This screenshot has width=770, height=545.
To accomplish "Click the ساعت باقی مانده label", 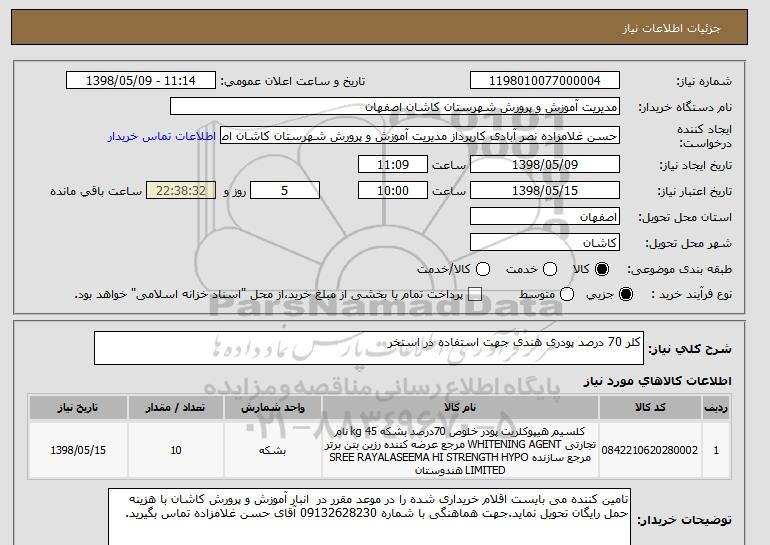I will coord(96,191).
